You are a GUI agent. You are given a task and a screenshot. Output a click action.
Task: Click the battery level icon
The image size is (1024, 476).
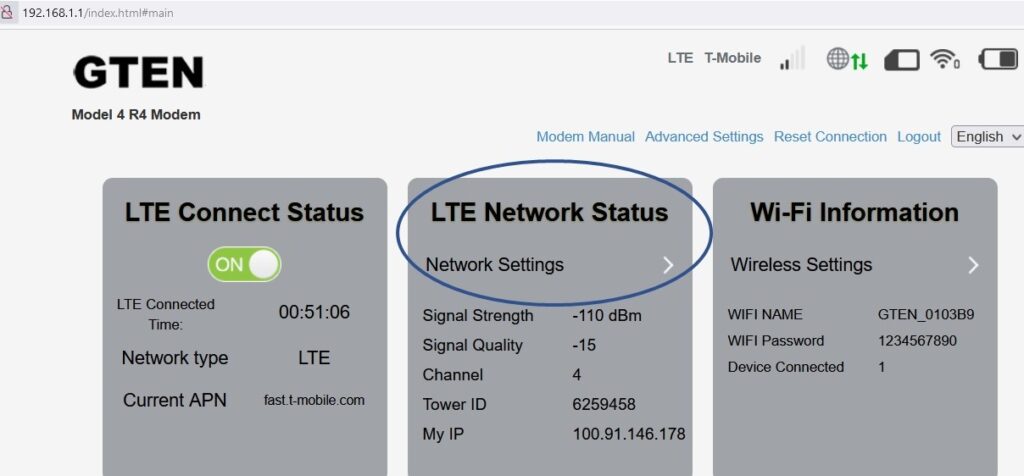point(997,59)
